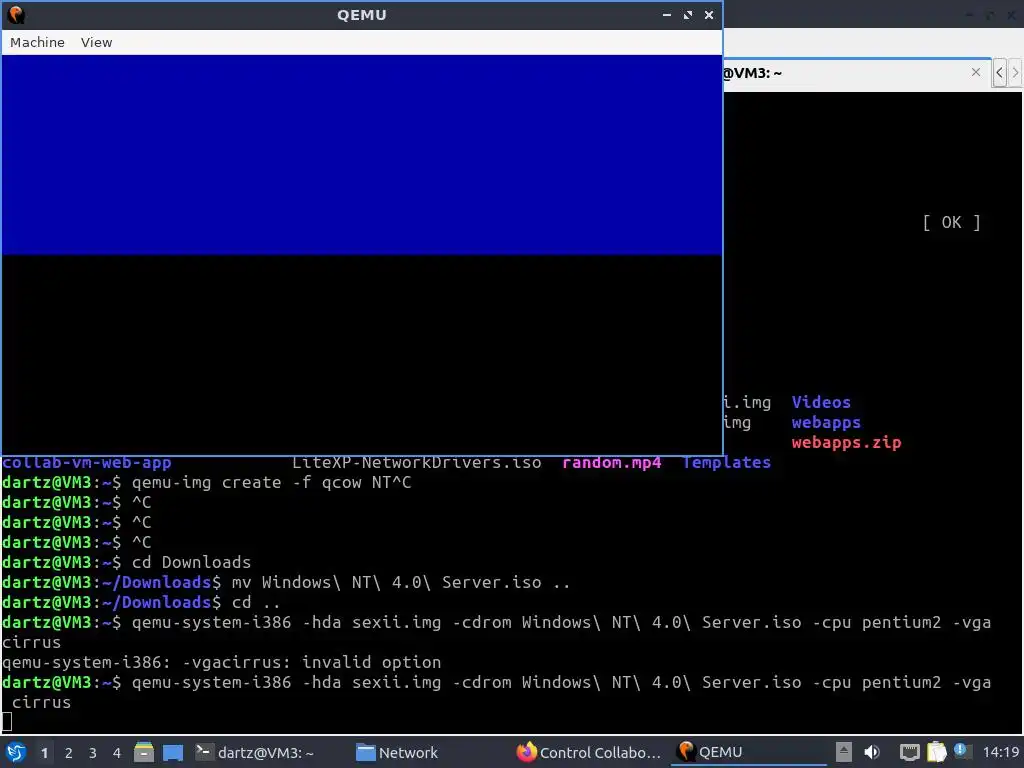1024x768 pixels.
Task: Switch to workspace 1
Action: [x=44, y=753]
